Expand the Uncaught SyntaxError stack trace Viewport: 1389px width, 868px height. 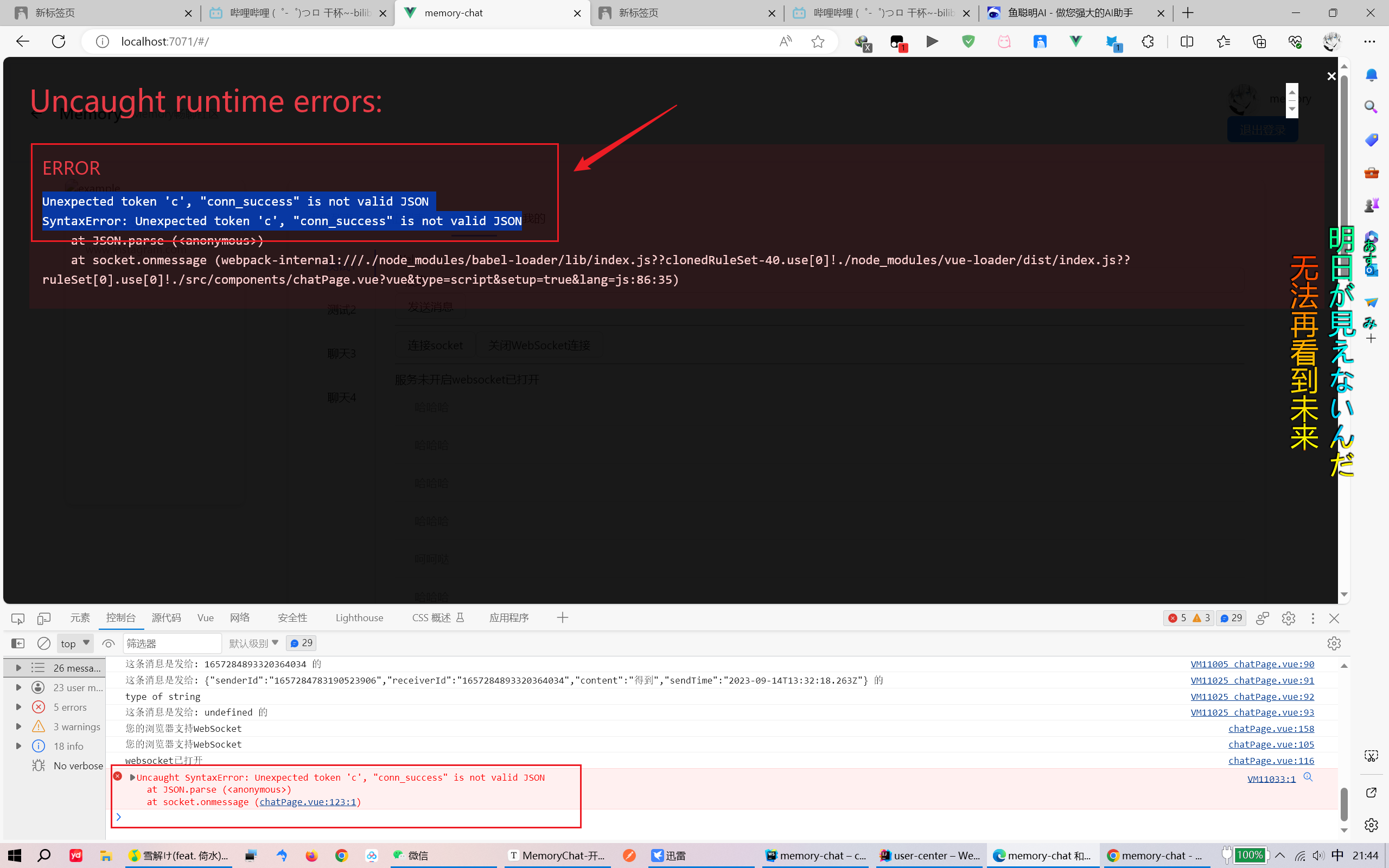132,777
